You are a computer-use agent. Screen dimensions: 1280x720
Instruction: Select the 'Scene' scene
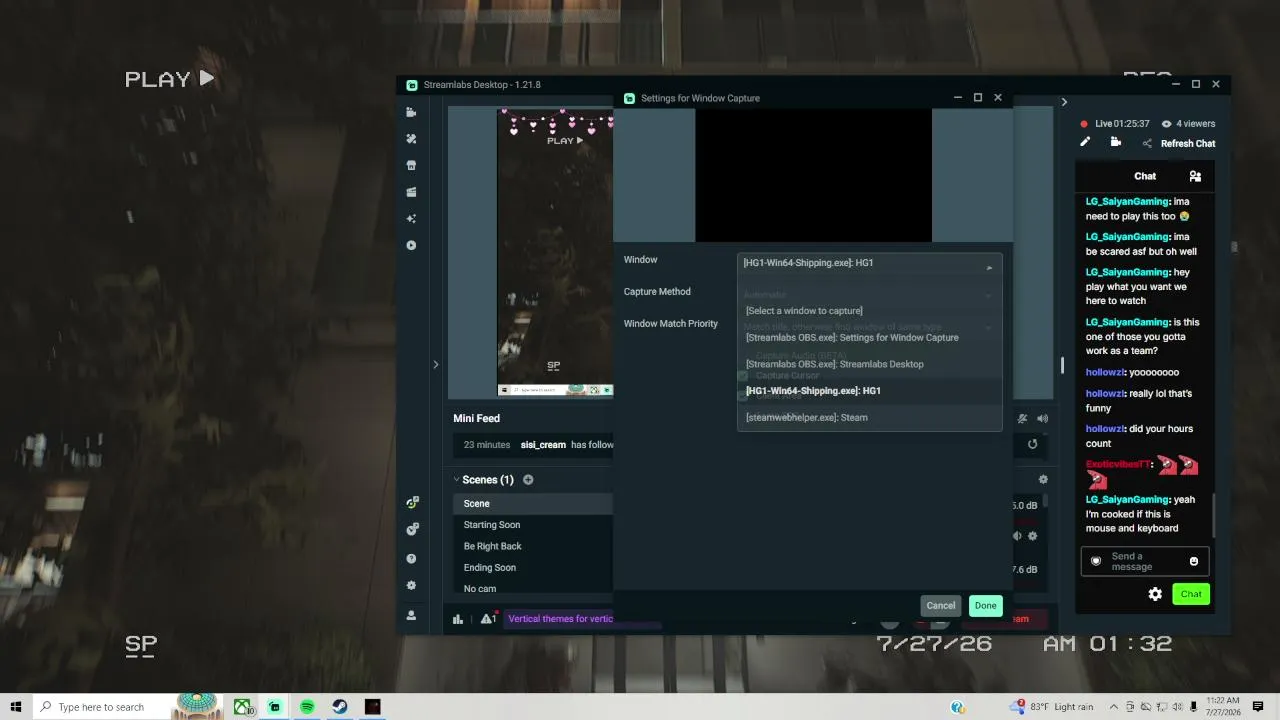pos(533,504)
